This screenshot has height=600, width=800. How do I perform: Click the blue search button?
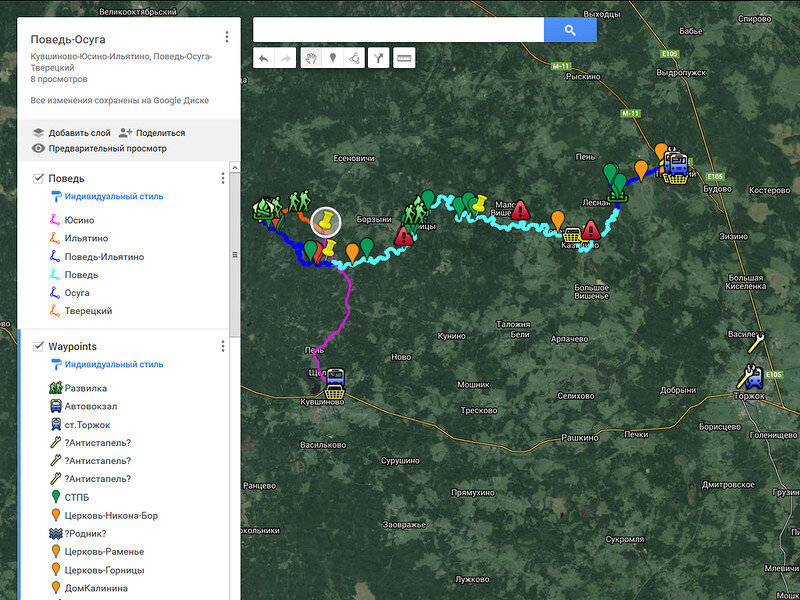click(x=570, y=30)
